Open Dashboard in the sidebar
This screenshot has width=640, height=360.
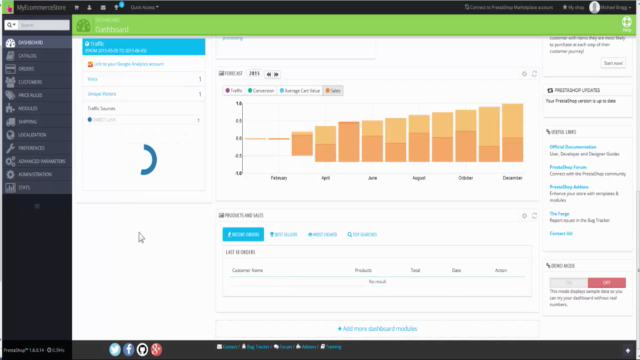(x=37, y=42)
